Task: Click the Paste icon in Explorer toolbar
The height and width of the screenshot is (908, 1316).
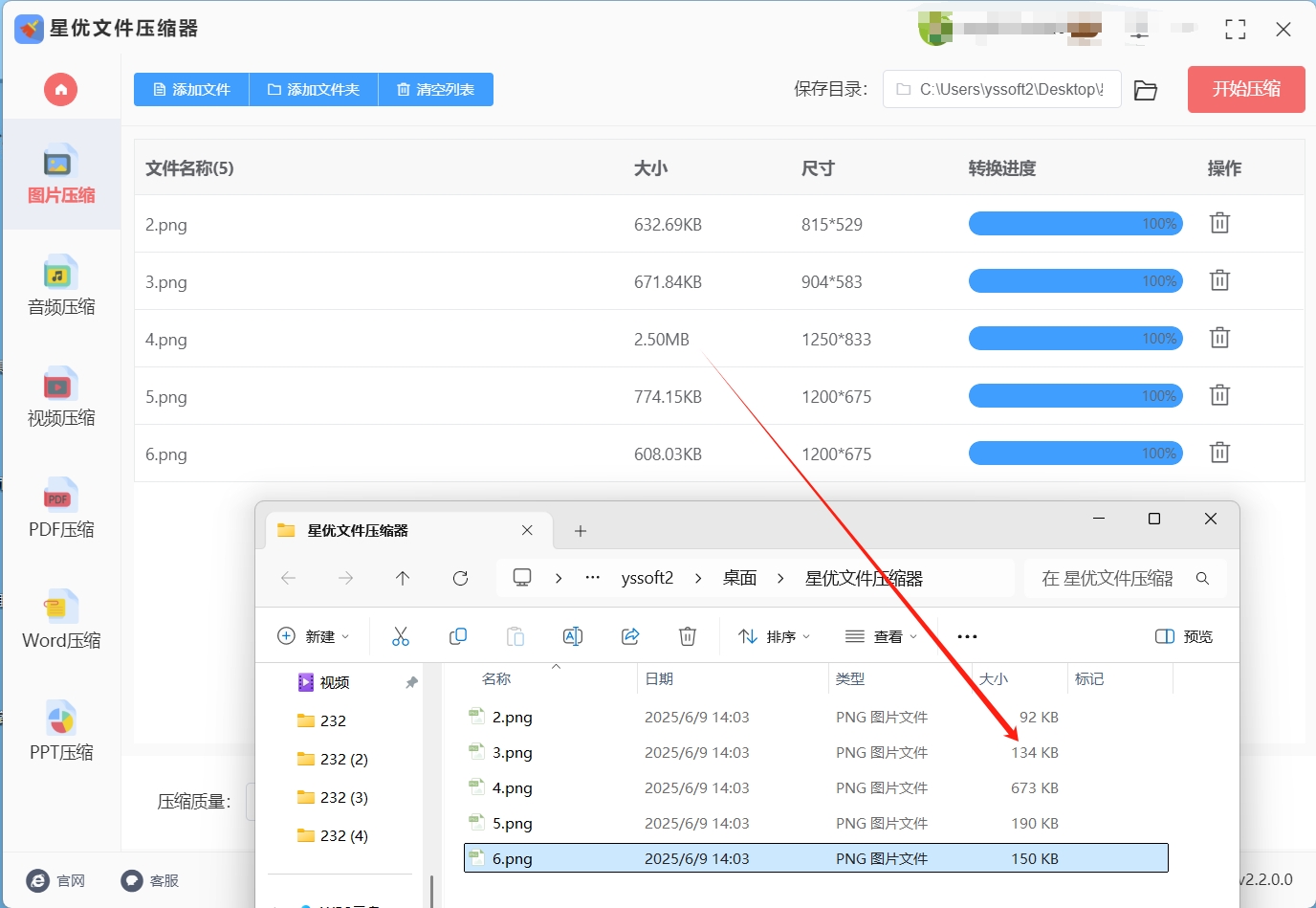Action: [515, 636]
